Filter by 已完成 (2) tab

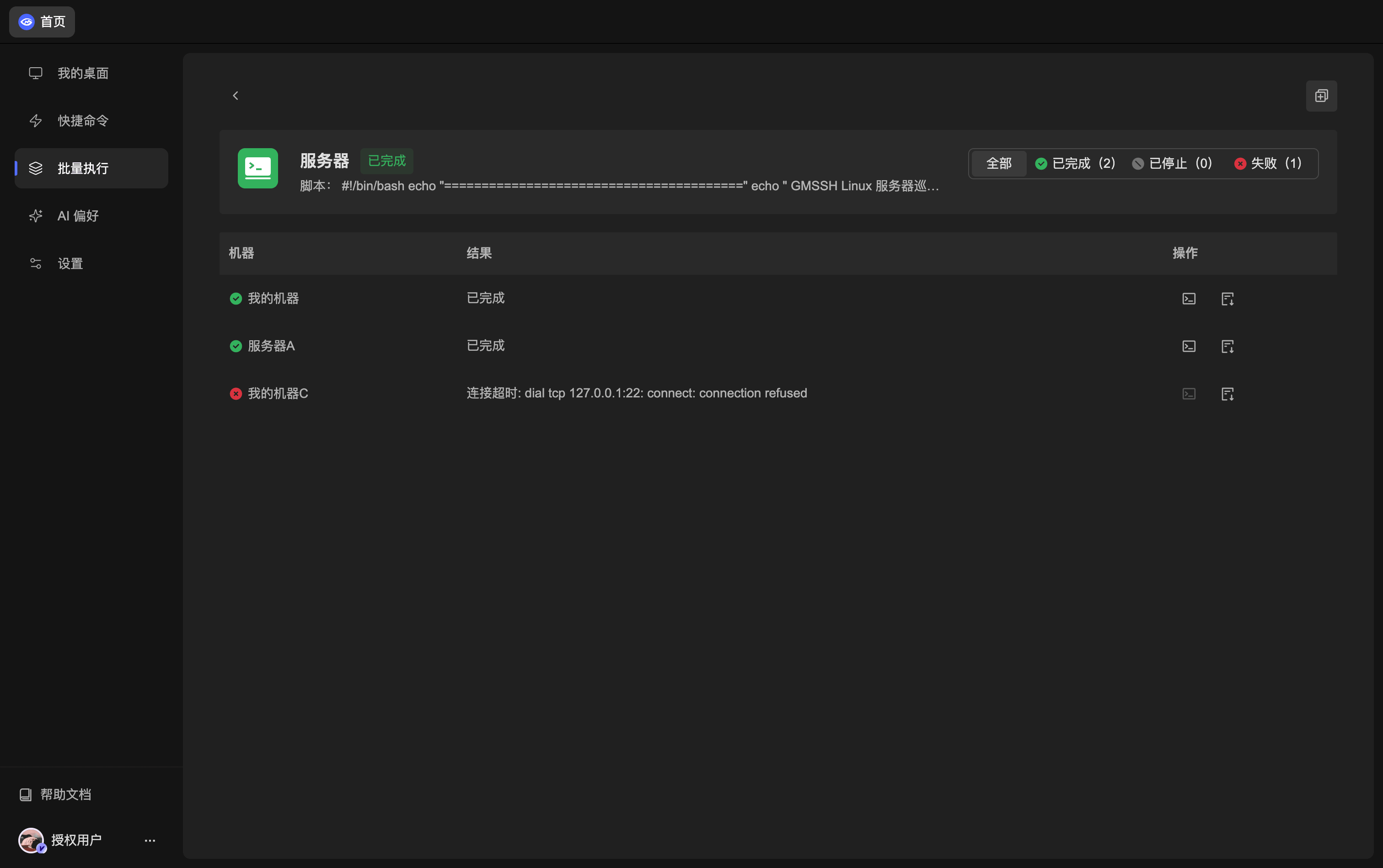tap(1076, 164)
